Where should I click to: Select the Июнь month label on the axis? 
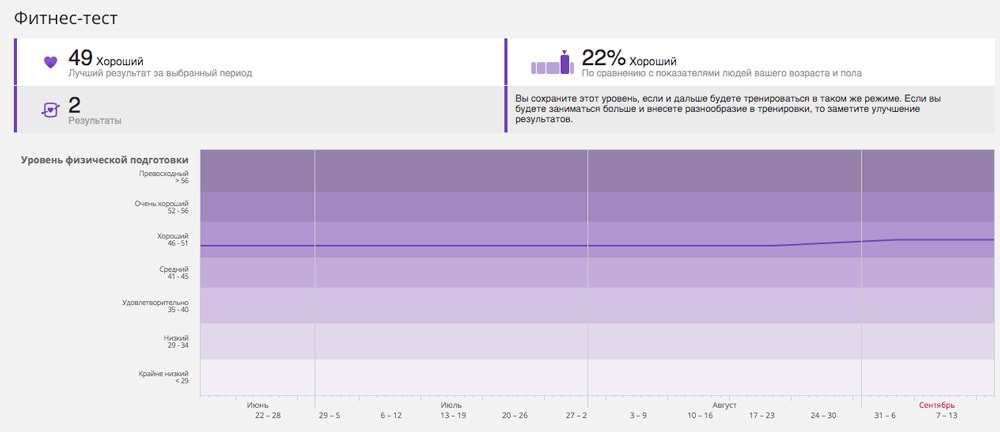point(258,405)
